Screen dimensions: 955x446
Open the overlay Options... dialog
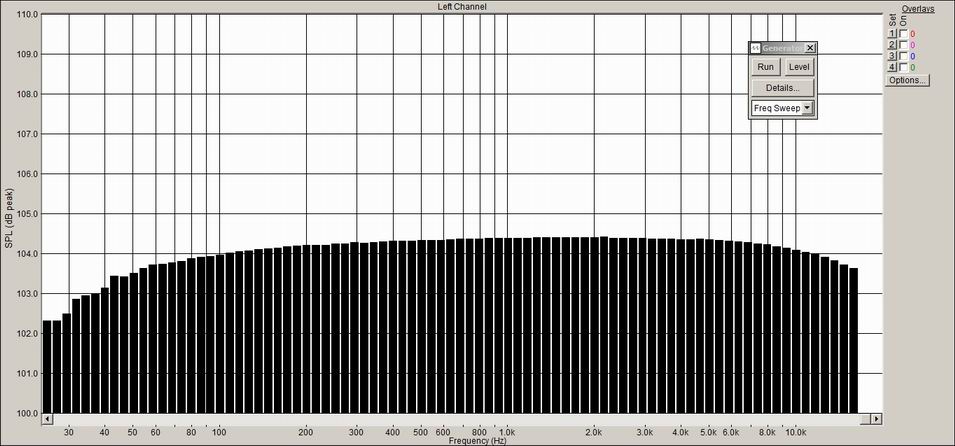pos(907,80)
